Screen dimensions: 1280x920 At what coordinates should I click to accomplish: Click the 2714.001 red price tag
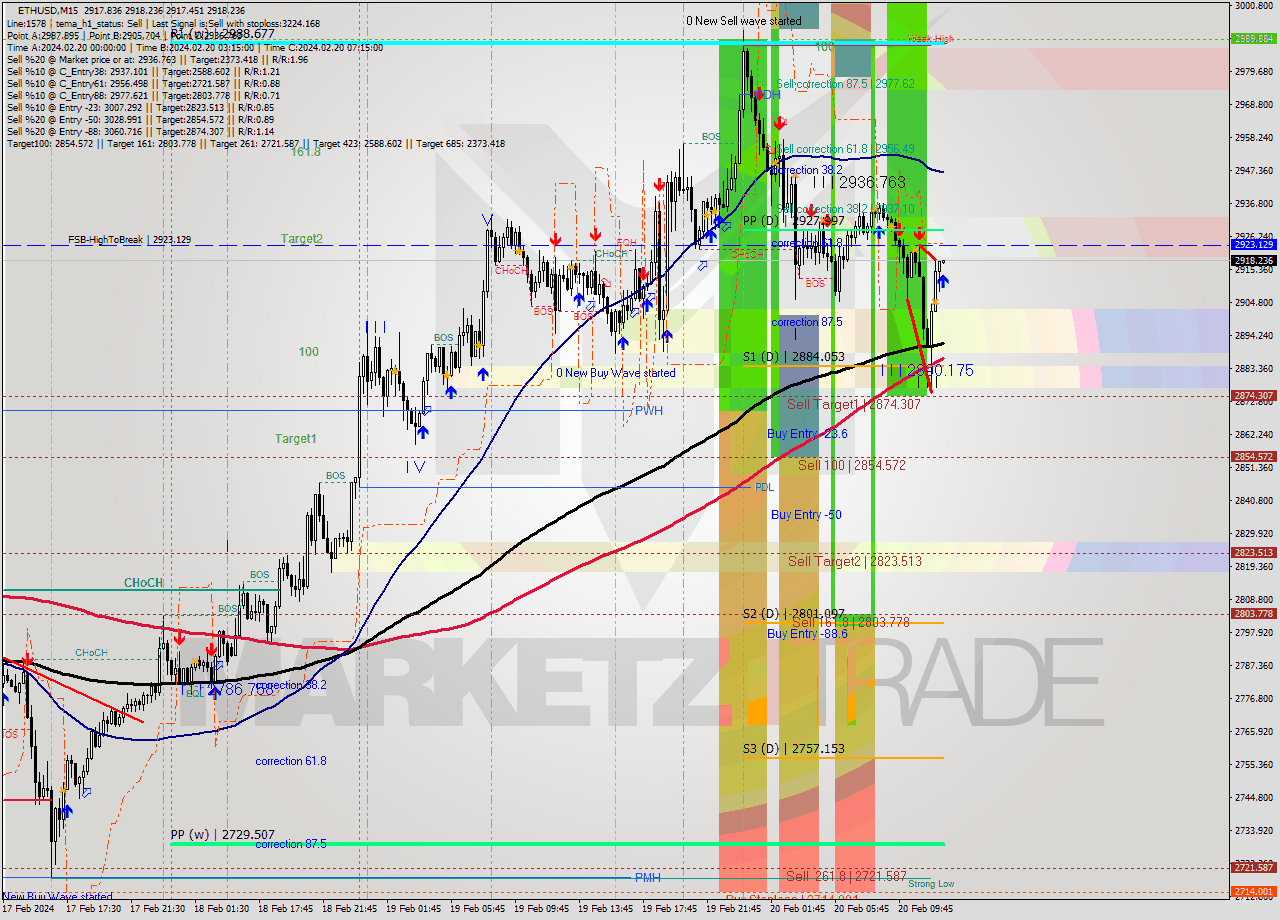(1253, 891)
